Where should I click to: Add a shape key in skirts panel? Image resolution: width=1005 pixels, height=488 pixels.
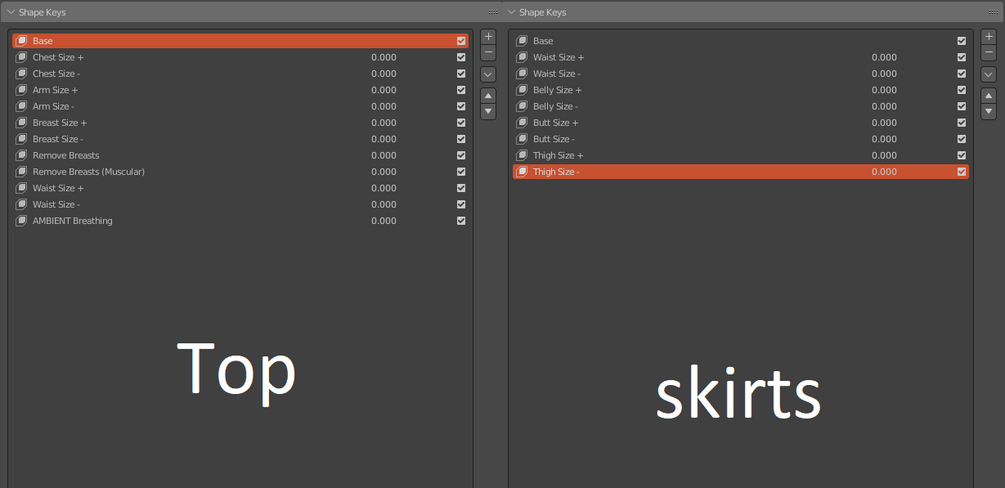pos(988,37)
